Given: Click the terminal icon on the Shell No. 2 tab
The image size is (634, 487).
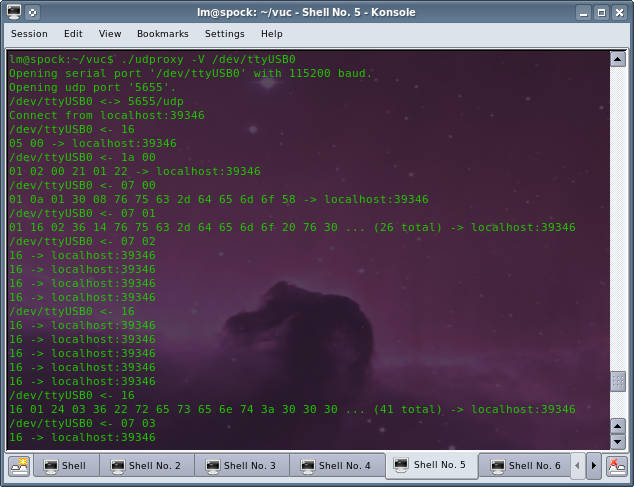Looking at the screenshot, I should 118,466.
